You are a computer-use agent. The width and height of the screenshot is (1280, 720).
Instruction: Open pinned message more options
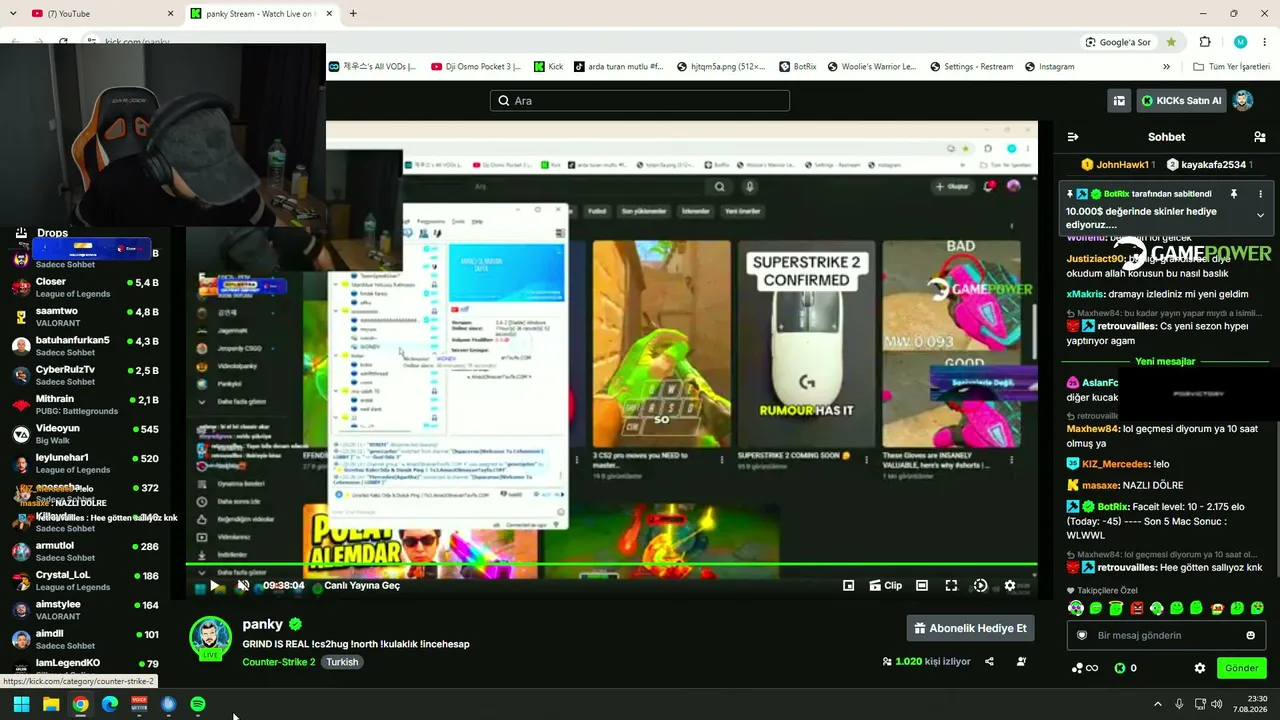[x=1260, y=194]
